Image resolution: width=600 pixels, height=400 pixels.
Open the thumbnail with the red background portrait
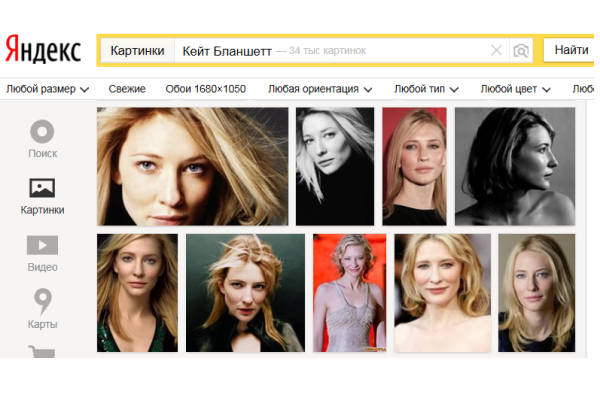click(414, 166)
